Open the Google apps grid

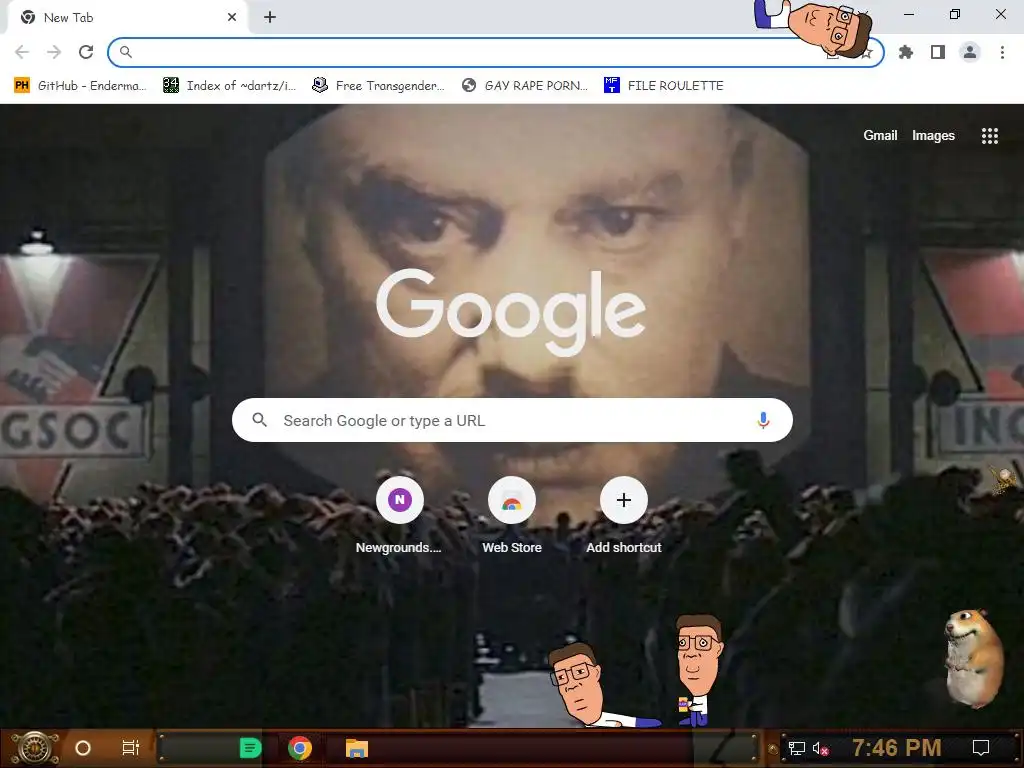[989, 135]
